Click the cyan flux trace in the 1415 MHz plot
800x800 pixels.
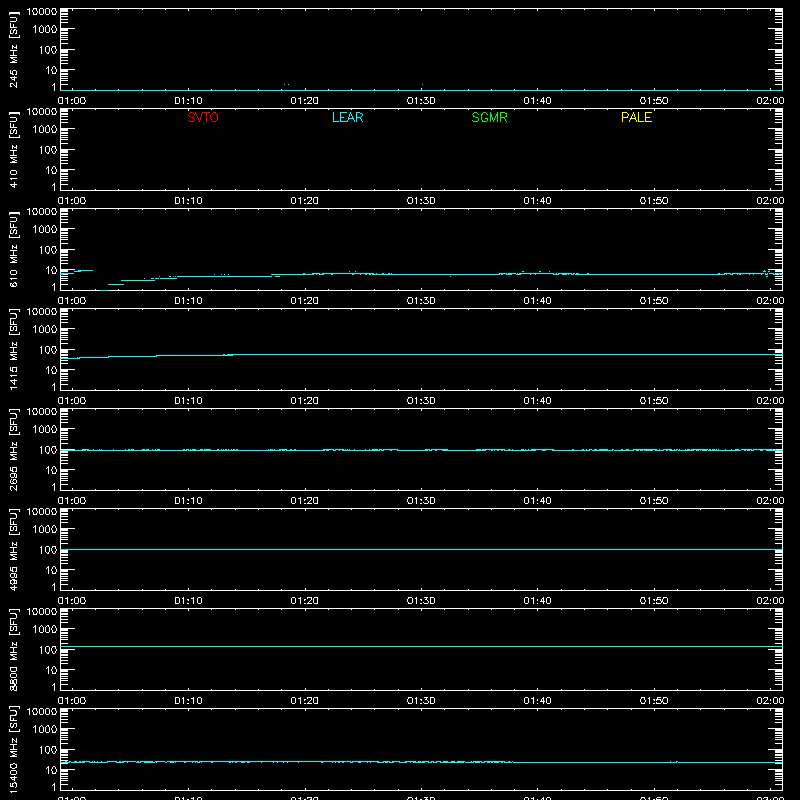pos(421,354)
